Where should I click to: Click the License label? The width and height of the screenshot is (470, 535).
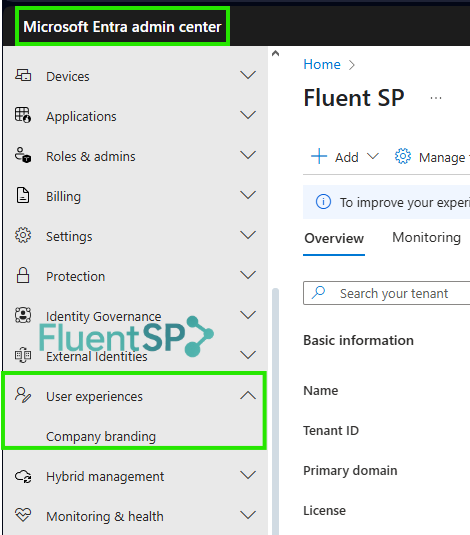(325, 511)
